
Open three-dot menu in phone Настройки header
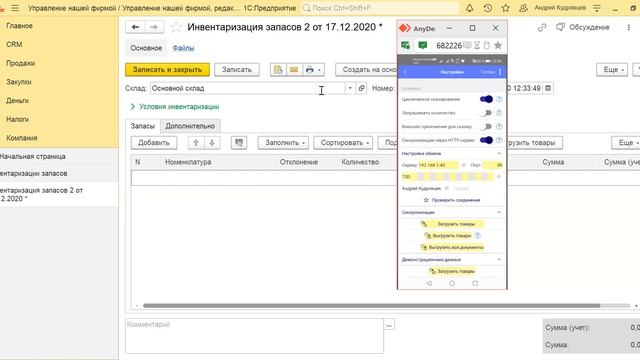click(x=500, y=72)
